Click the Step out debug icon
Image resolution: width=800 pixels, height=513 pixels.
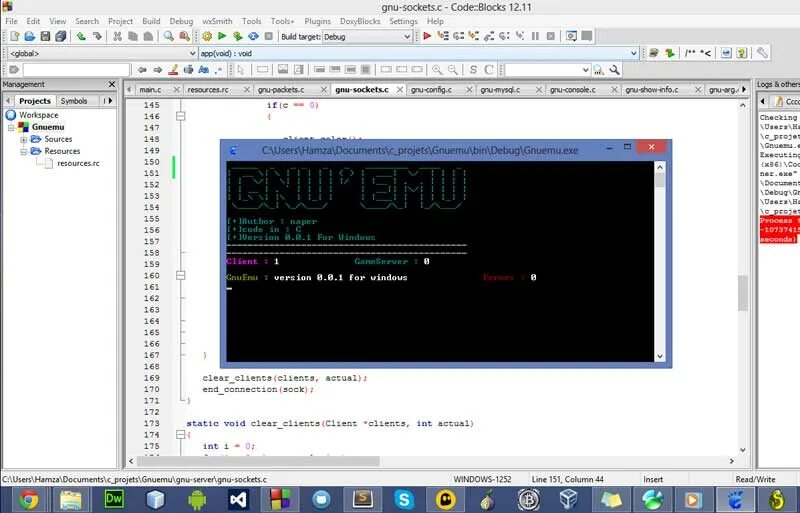click(489, 36)
